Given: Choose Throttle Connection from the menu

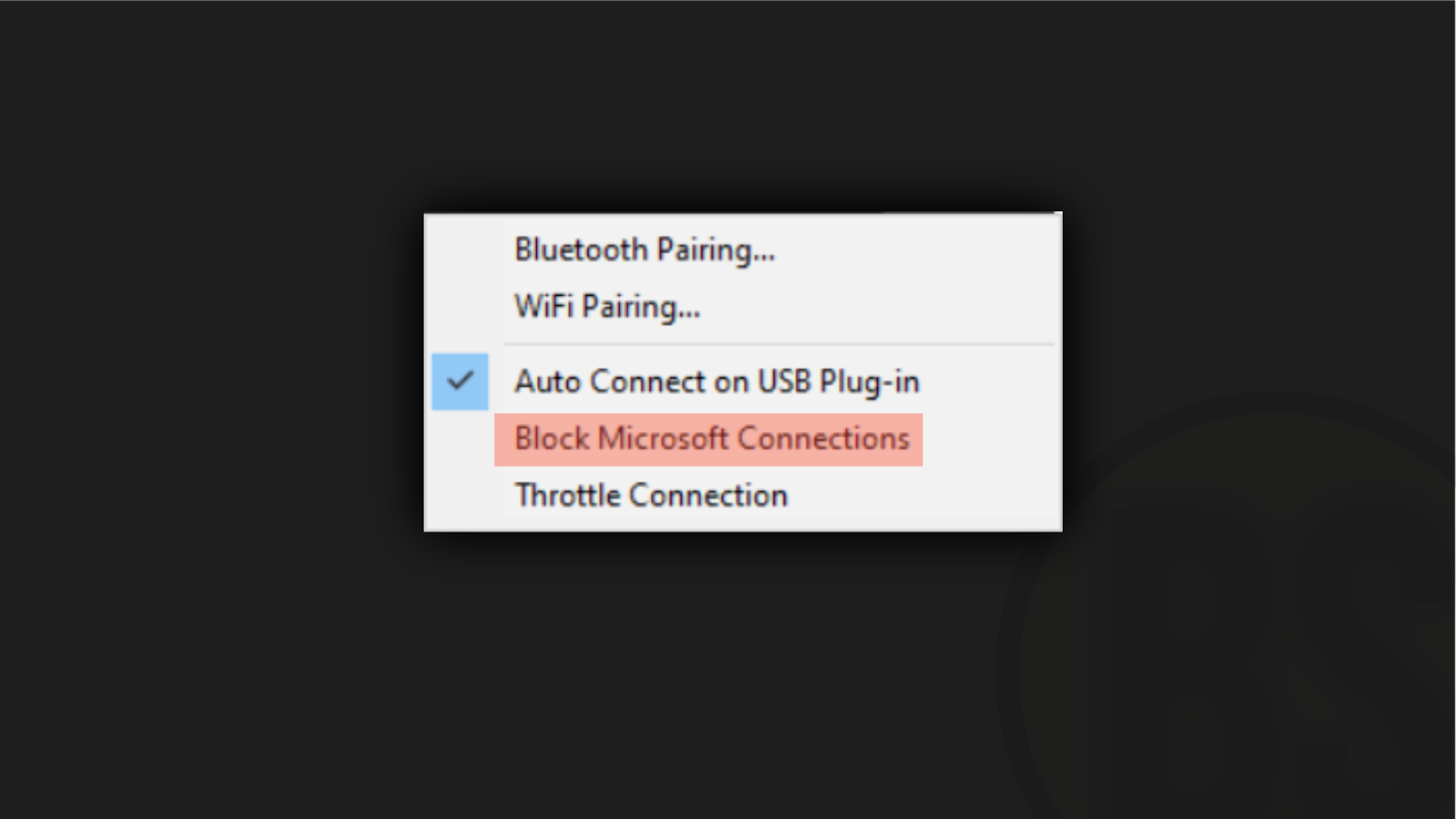Looking at the screenshot, I should tap(650, 494).
